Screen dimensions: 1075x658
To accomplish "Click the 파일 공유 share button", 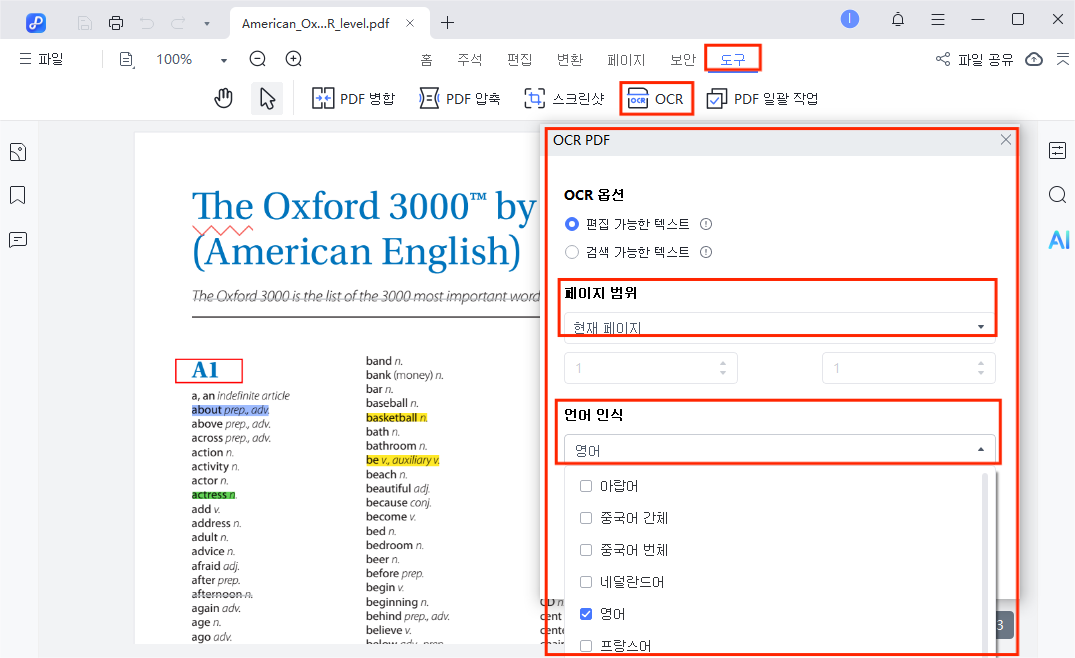I will click(984, 59).
